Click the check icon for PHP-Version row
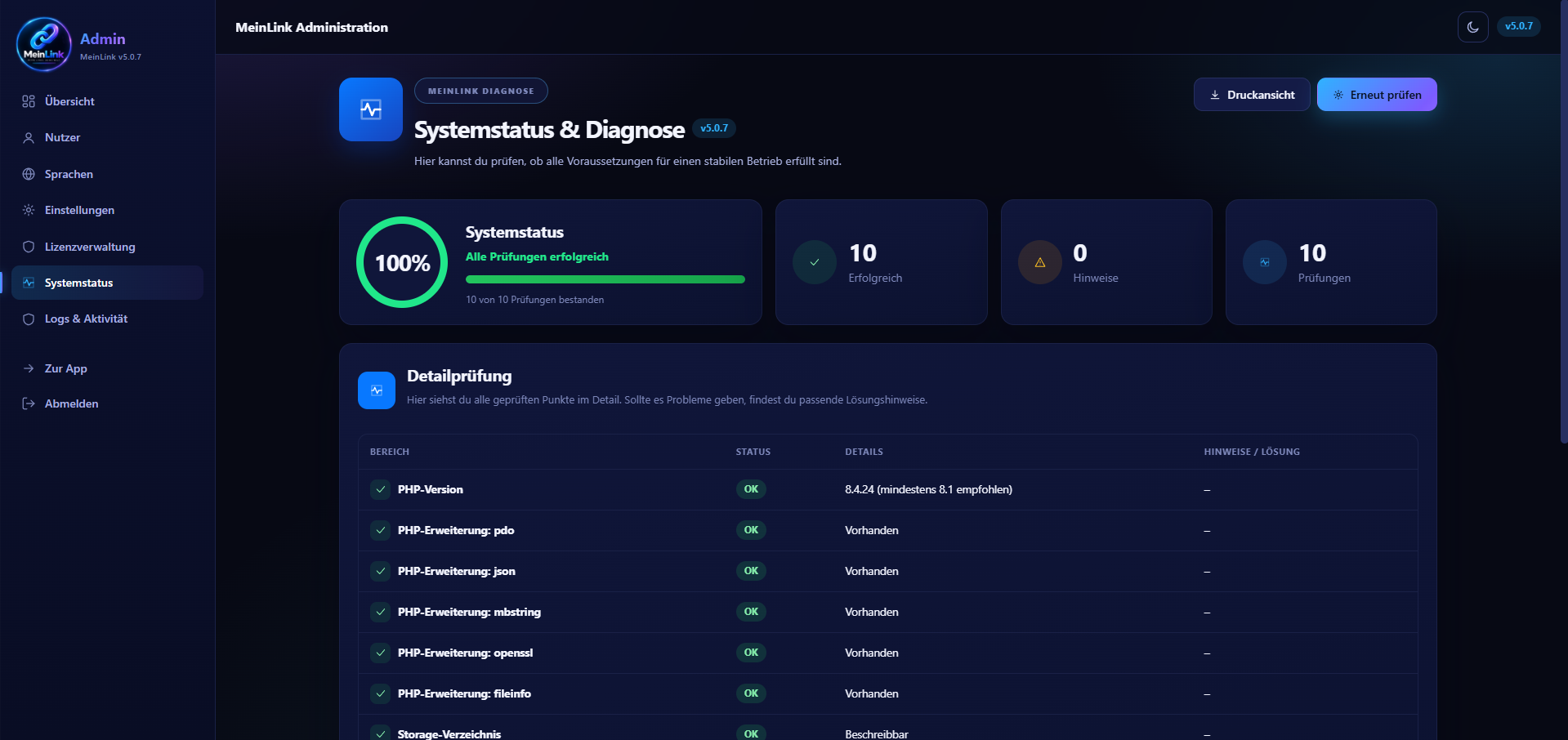The height and width of the screenshot is (740, 1568). pyautogui.click(x=381, y=489)
